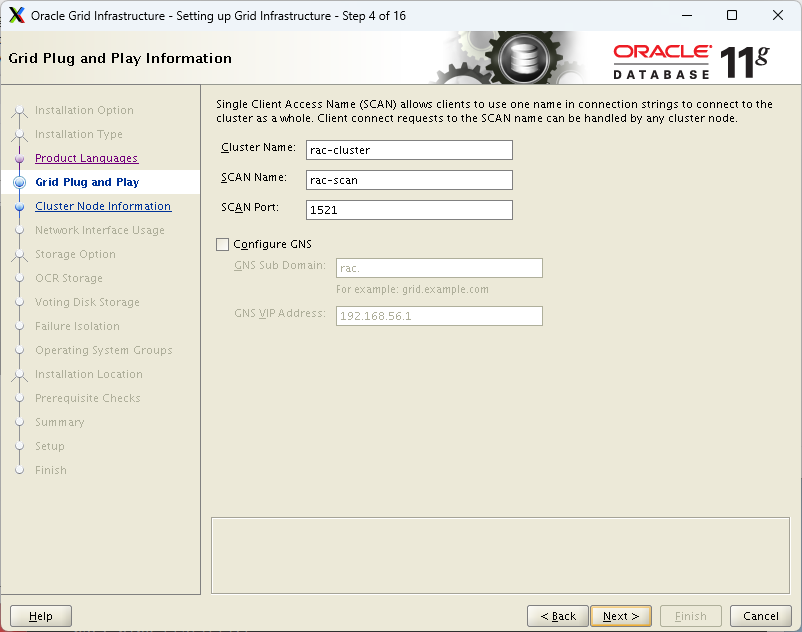Click the Back button
802x632 pixels.
558,616
